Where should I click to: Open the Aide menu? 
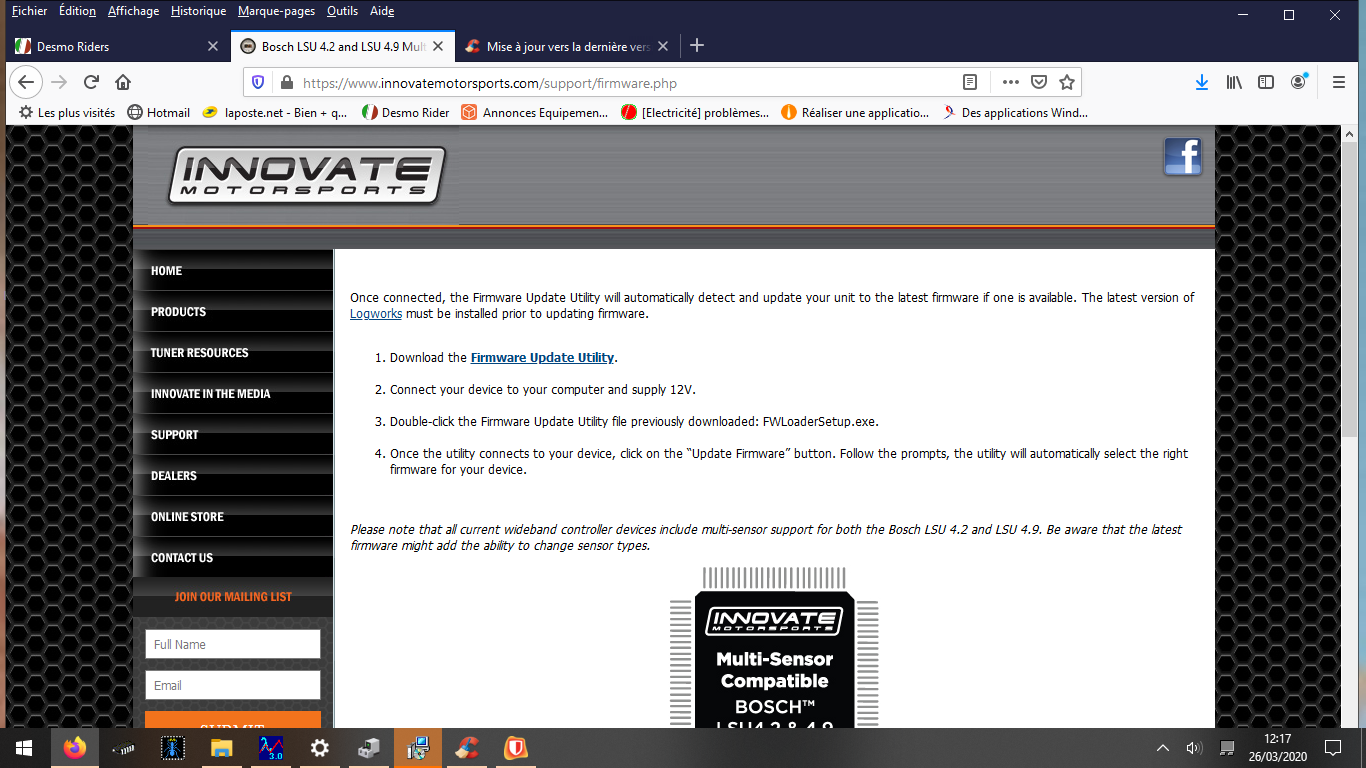[x=382, y=11]
